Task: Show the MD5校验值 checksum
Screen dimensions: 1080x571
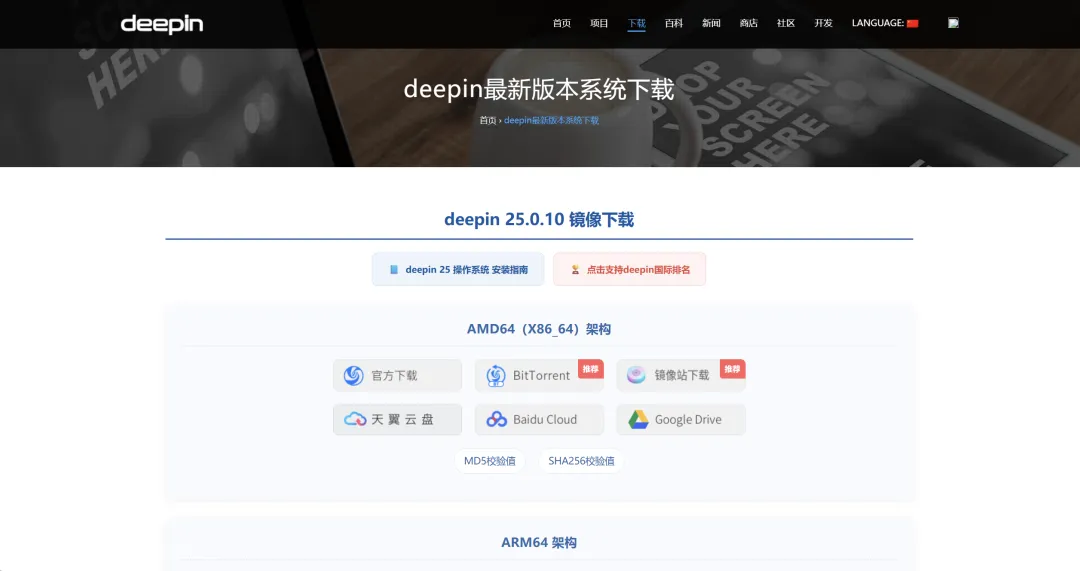Action: [490, 461]
